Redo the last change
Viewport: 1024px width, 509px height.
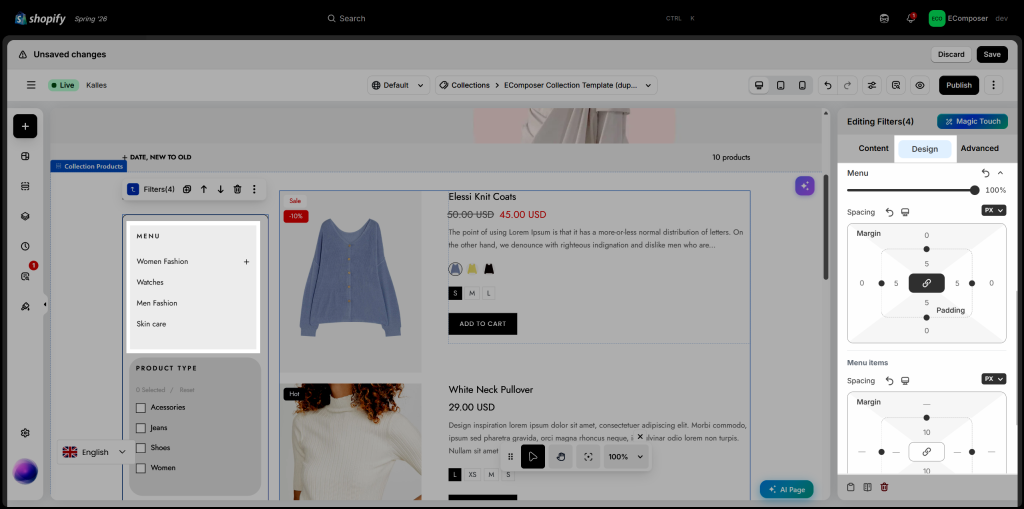(847, 85)
